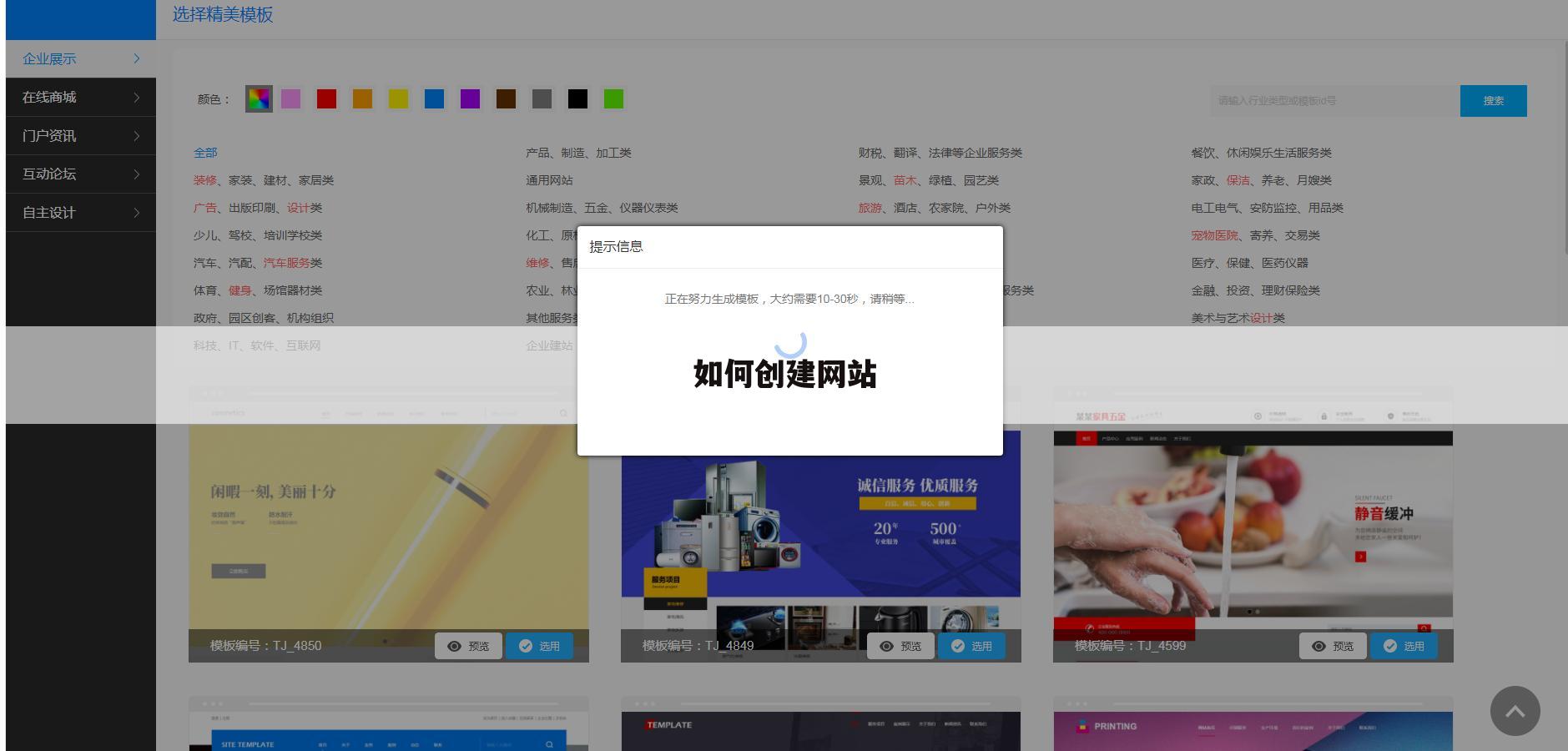The image size is (1568, 751).
Task: Filter by 景观、苗木、绿植、园艺类
Action: click(x=929, y=180)
